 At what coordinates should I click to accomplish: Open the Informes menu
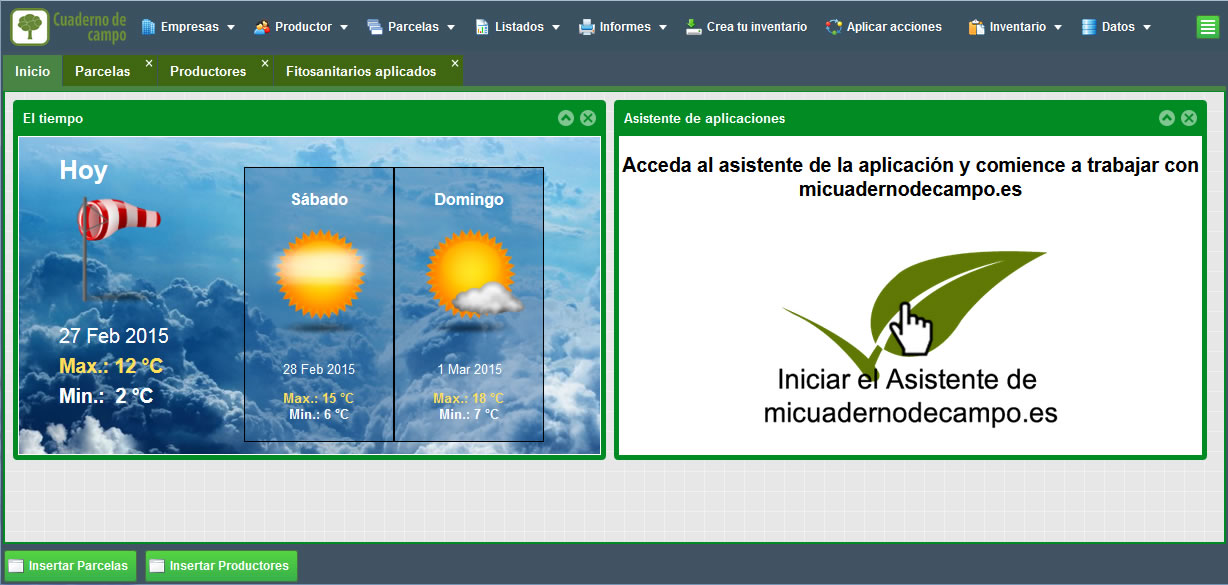point(624,27)
